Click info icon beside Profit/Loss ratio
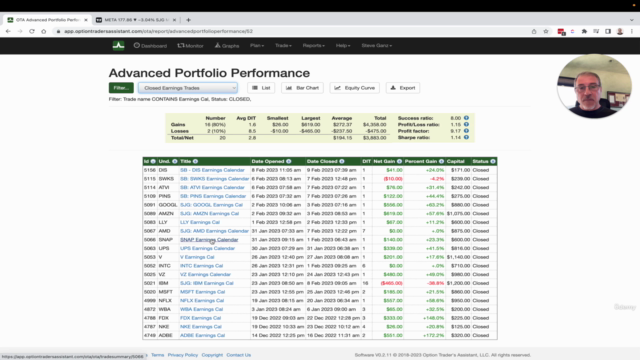Screen dimensions: 640x360 (x=466, y=124)
